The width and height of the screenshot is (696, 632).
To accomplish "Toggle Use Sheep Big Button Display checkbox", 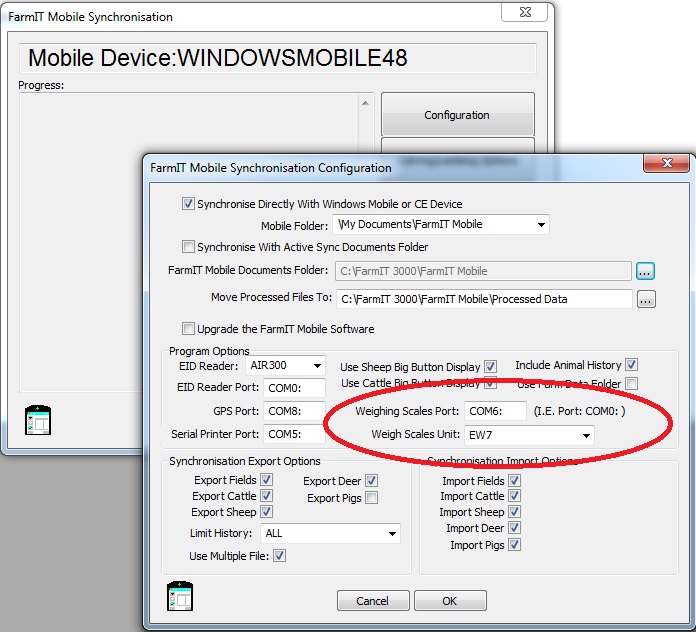I will click(490, 367).
